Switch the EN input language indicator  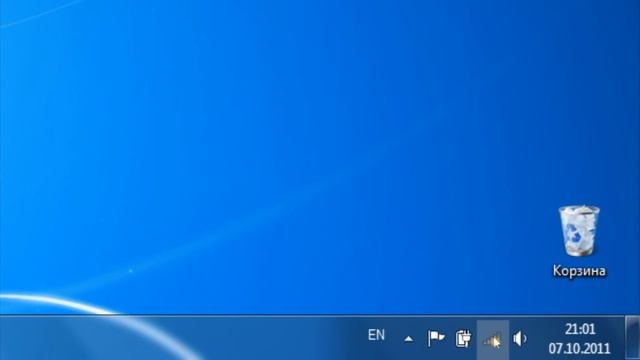[376, 335]
